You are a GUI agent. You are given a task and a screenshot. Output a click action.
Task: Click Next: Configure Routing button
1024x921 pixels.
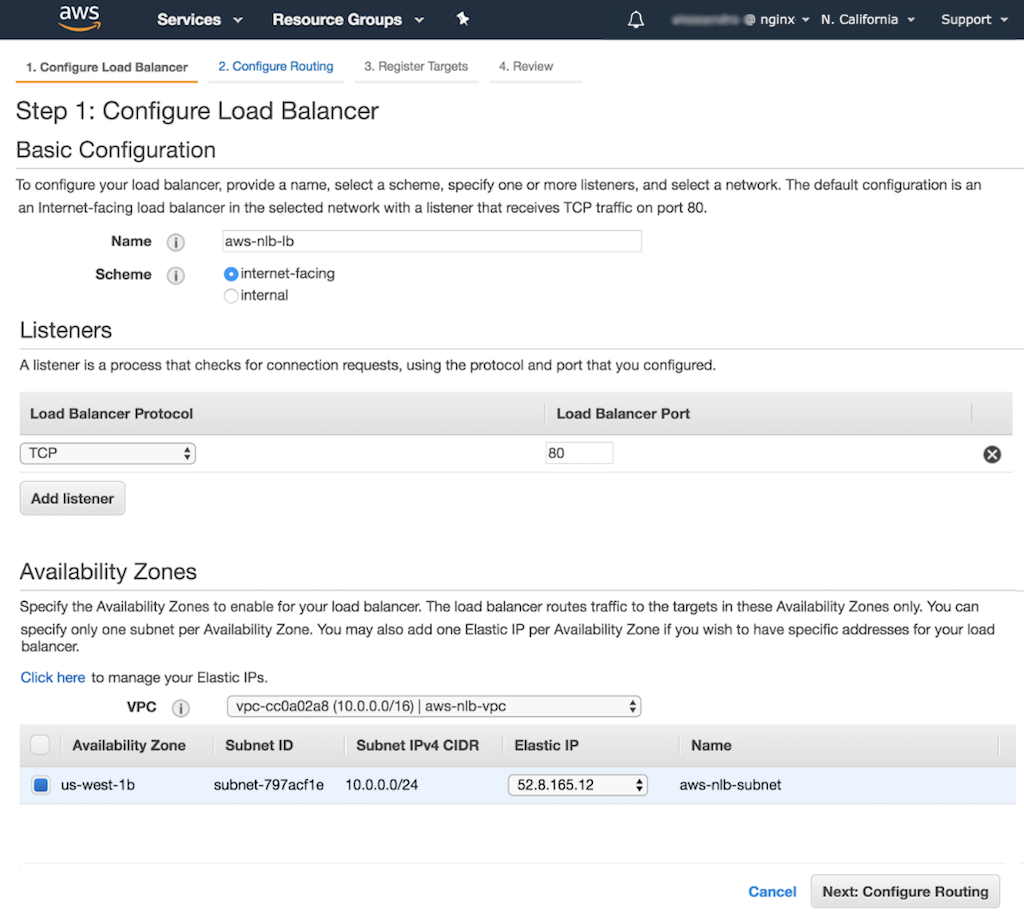[x=904, y=891]
